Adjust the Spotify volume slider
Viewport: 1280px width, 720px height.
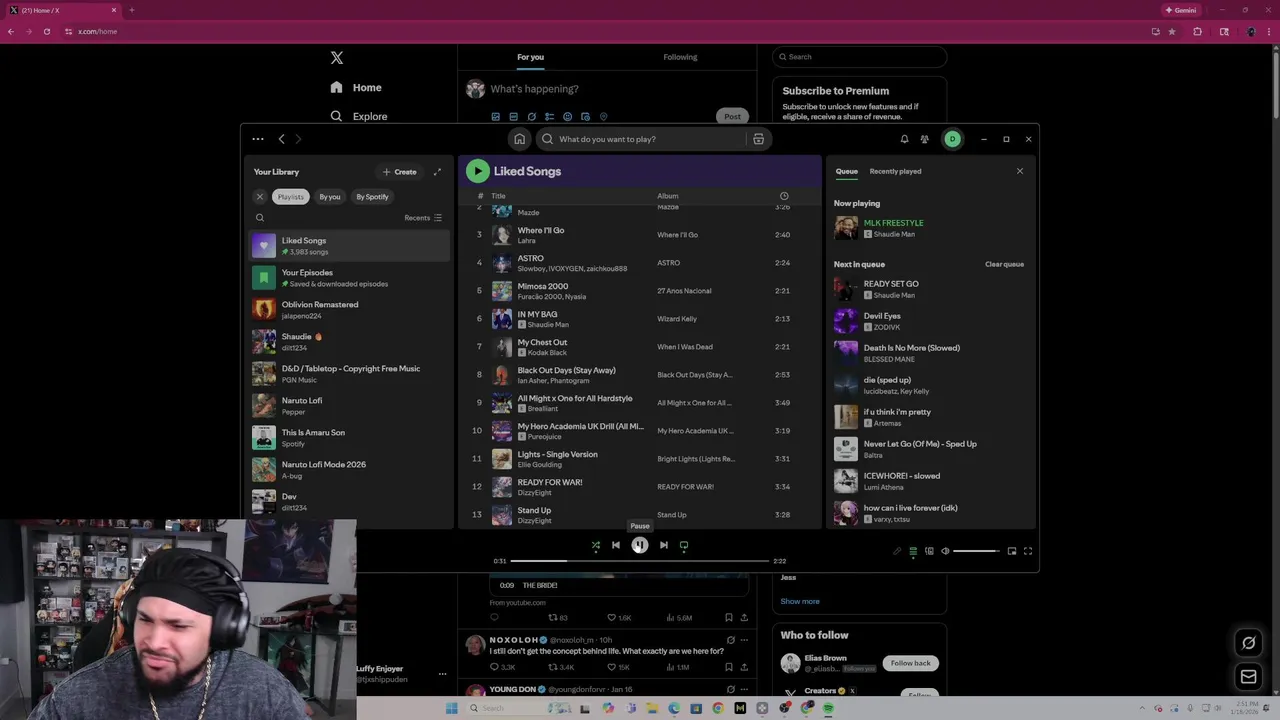coord(976,551)
